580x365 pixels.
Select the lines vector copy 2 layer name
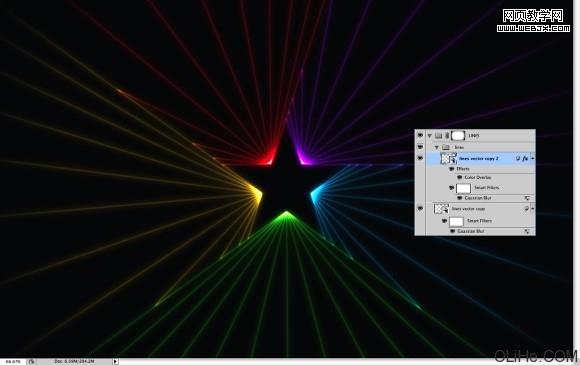point(478,159)
